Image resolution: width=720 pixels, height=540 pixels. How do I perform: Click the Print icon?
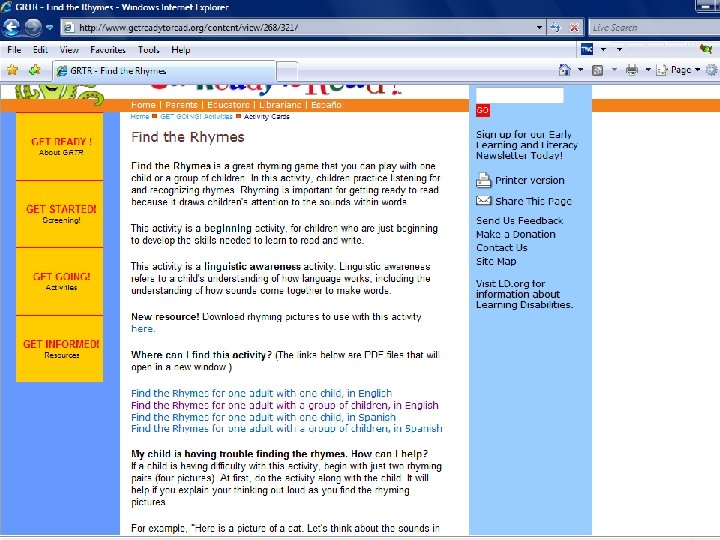[632, 70]
